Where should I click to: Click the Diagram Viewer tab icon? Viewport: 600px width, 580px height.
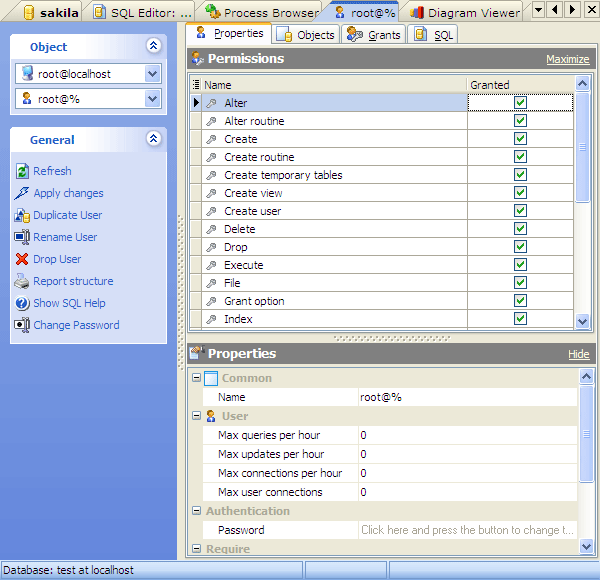[x=417, y=13]
